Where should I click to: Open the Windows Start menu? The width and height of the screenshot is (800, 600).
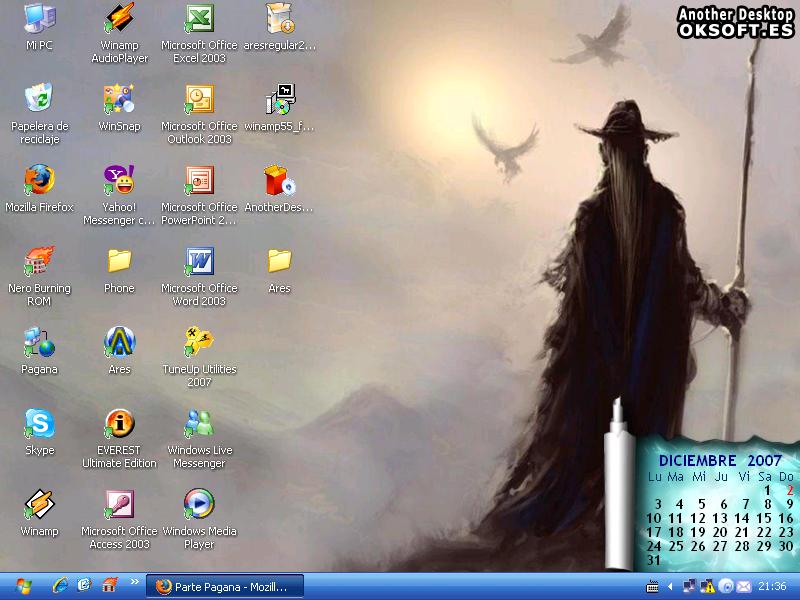(23, 586)
